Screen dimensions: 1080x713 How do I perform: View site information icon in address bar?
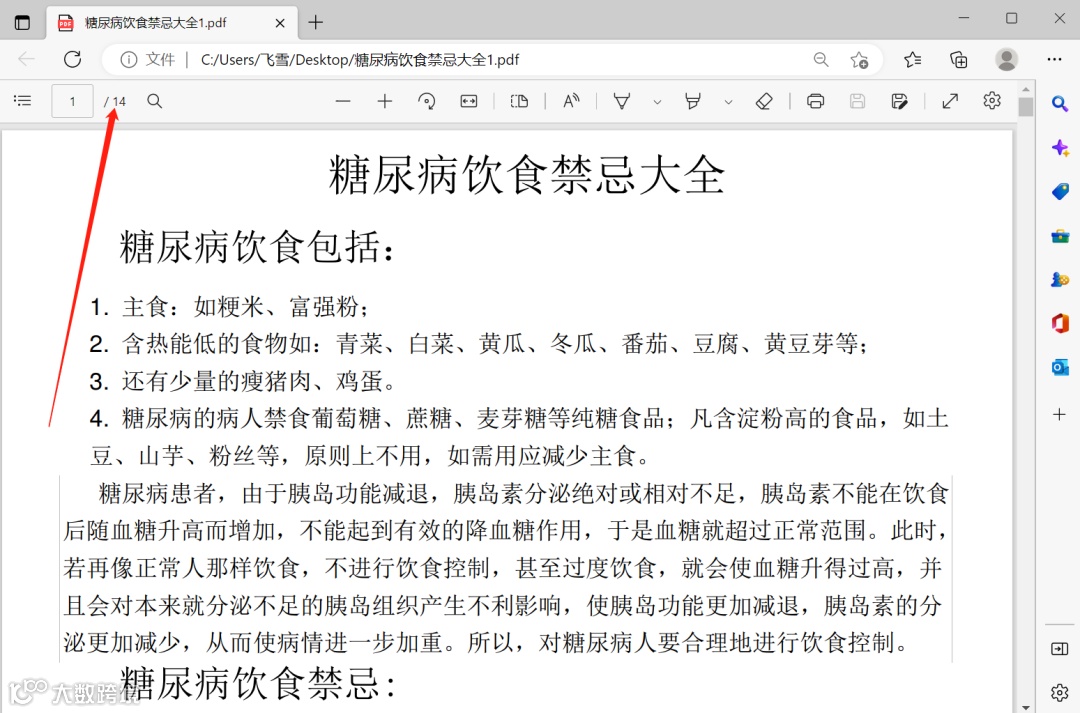[x=128, y=60]
